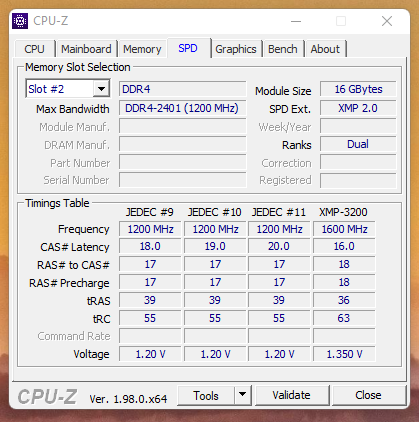This screenshot has height=422, width=419.
Task: Open the Mainboard tab
Action: (x=86, y=49)
